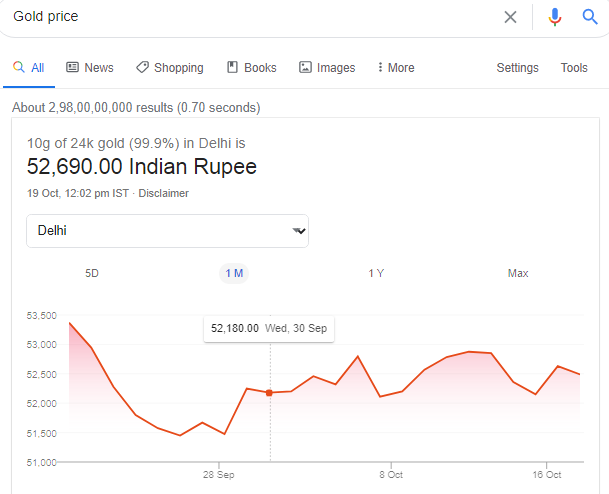Viewport: 609px width, 494px height.
Task: Select the Max chart range
Action: (x=518, y=273)
